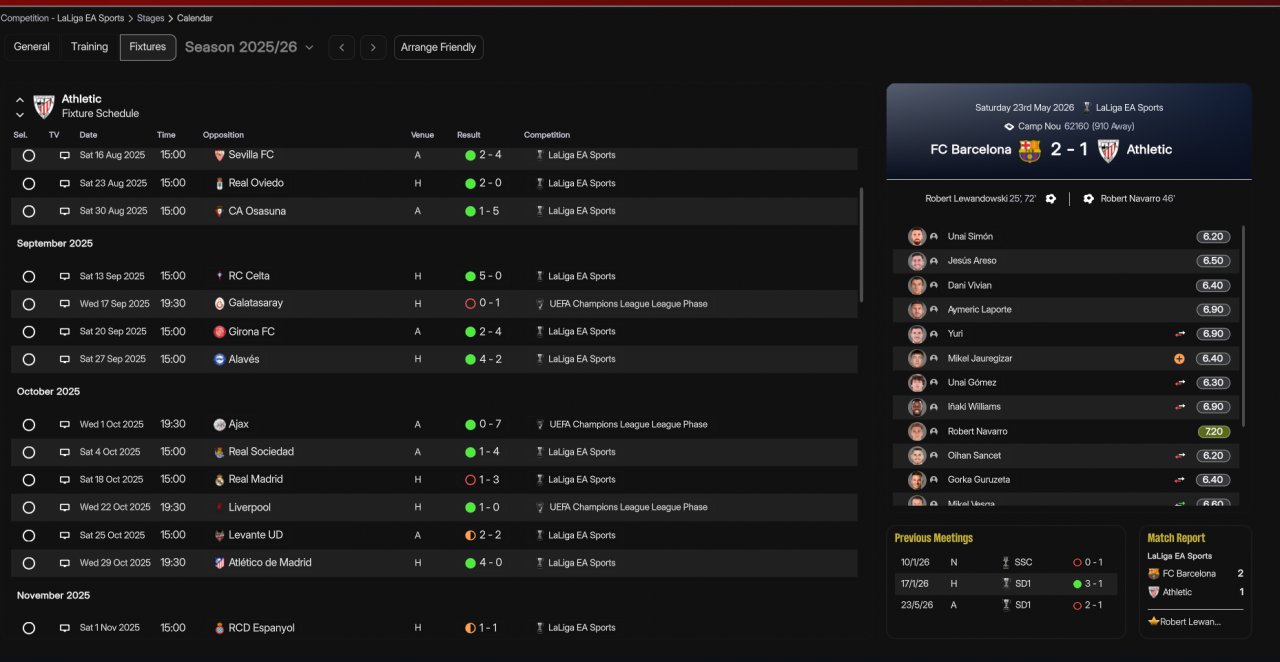The width and height of the screenshot is (1280, 662).
Task: Click the 5 - 0 result for RC Celta
Action: click(x=490, y=276)
